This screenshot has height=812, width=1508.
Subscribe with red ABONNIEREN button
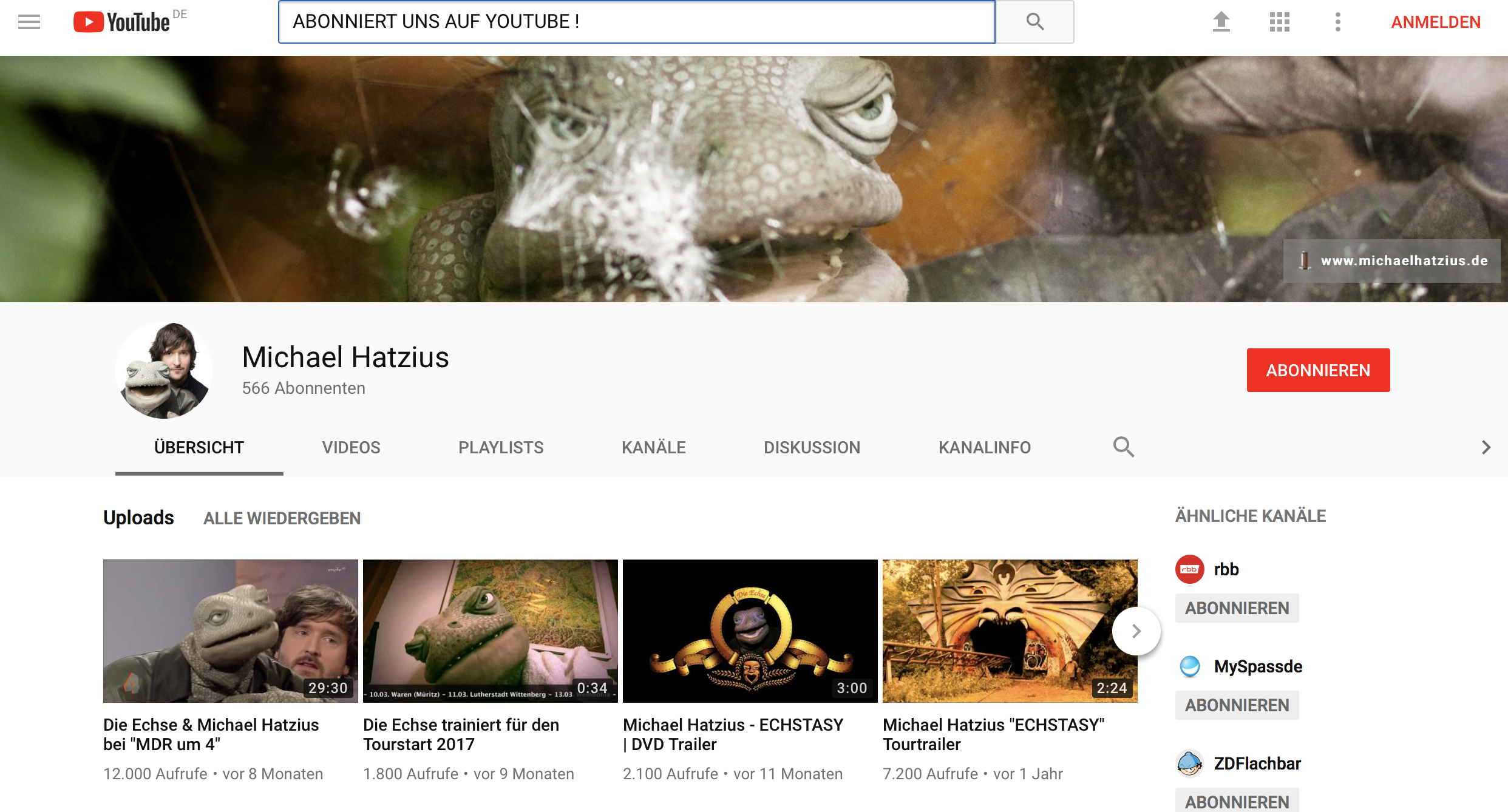coord(1318,370)
